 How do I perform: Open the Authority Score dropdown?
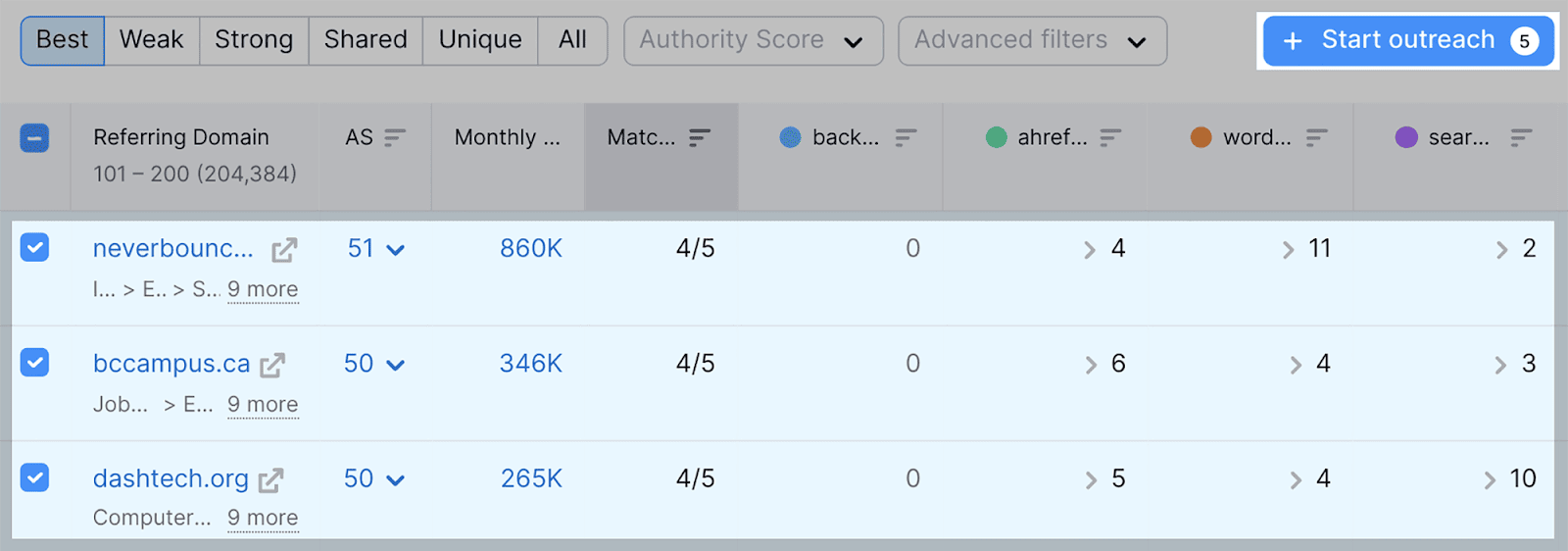[753, 41]
